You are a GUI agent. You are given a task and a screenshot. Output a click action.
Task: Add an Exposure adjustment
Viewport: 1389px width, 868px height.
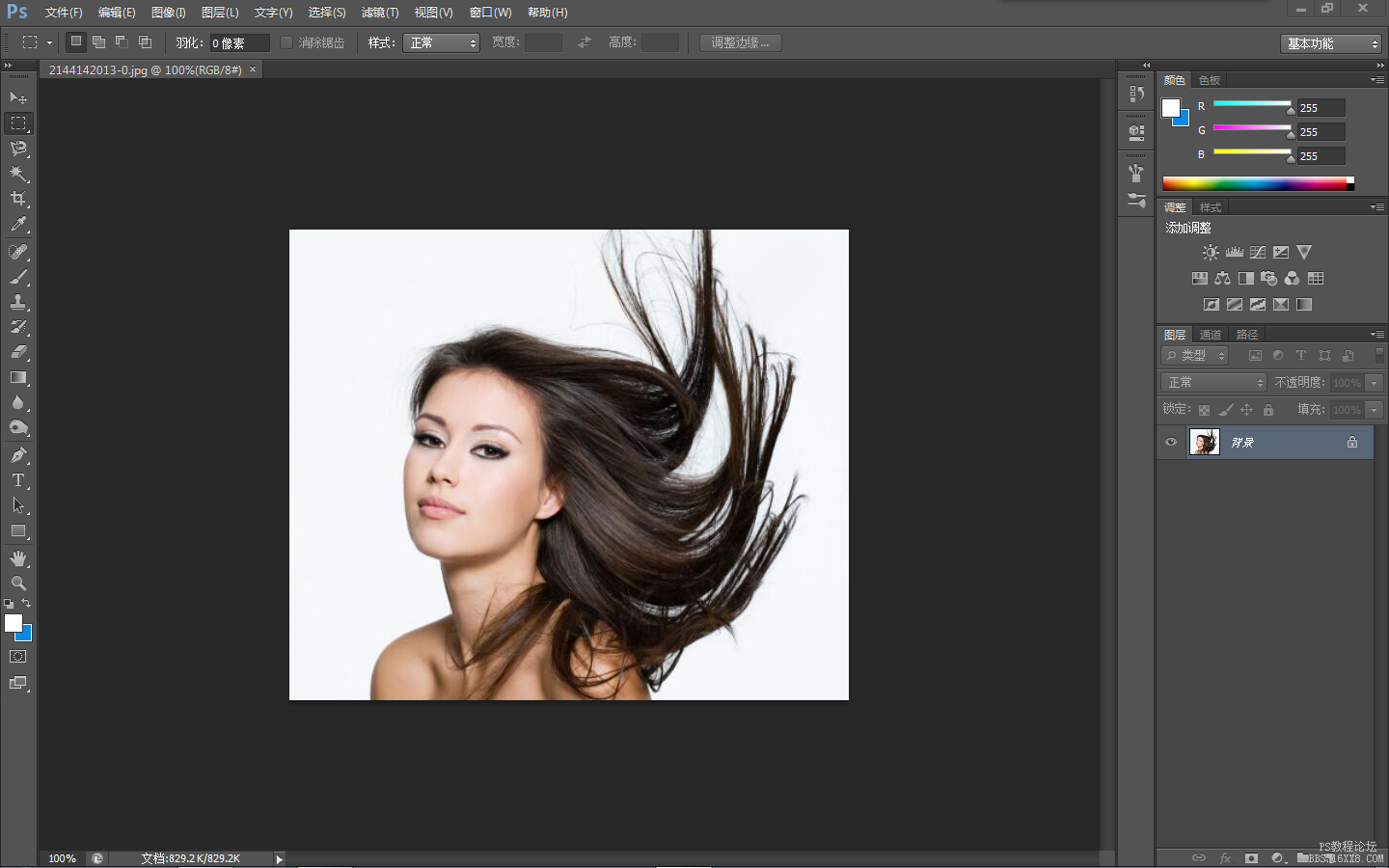click(x=1281, y=252)
